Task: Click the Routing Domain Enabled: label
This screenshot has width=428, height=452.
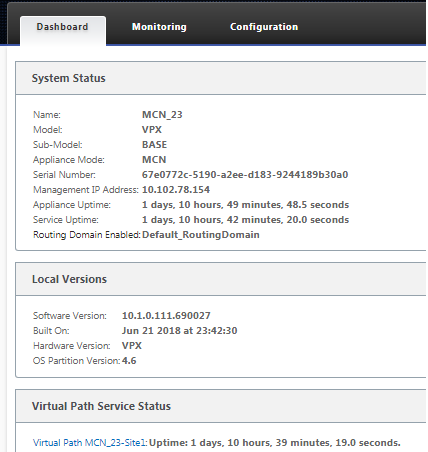Action: point(87,235)
